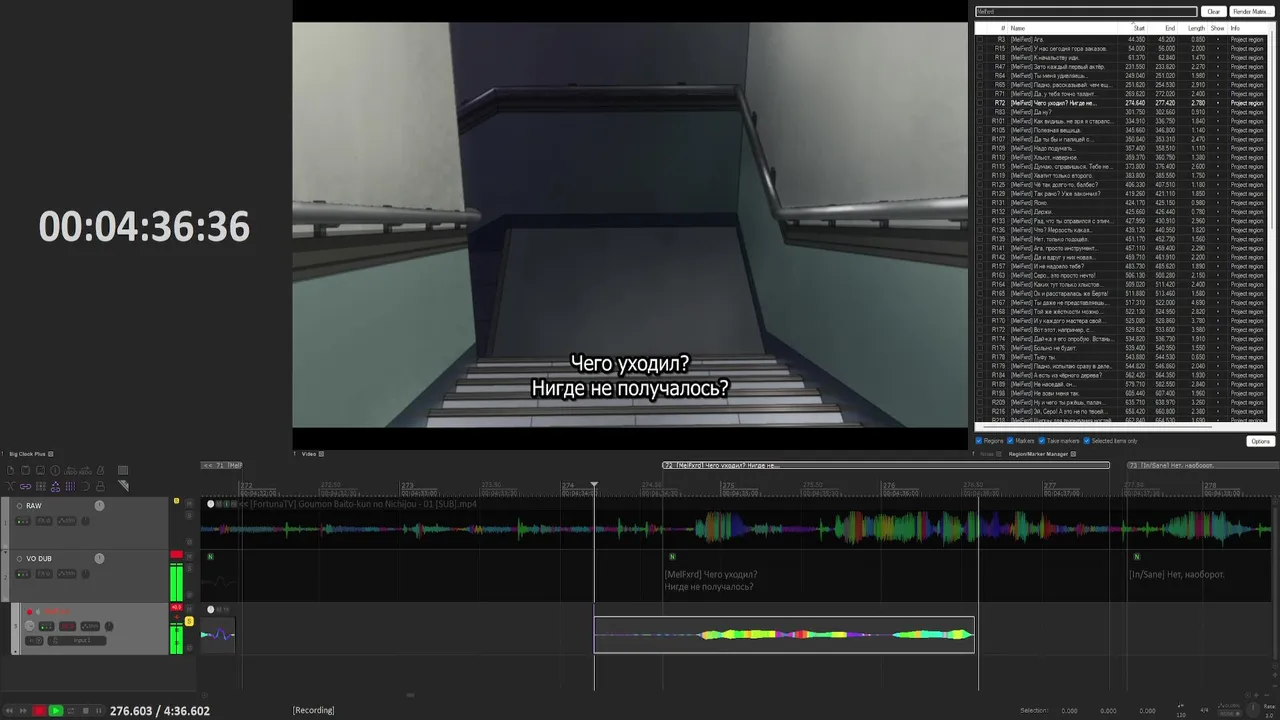The image size is (1280, 720).
Task: Toggle grid lines toolbar icon
Action: [x=71, y=486]
